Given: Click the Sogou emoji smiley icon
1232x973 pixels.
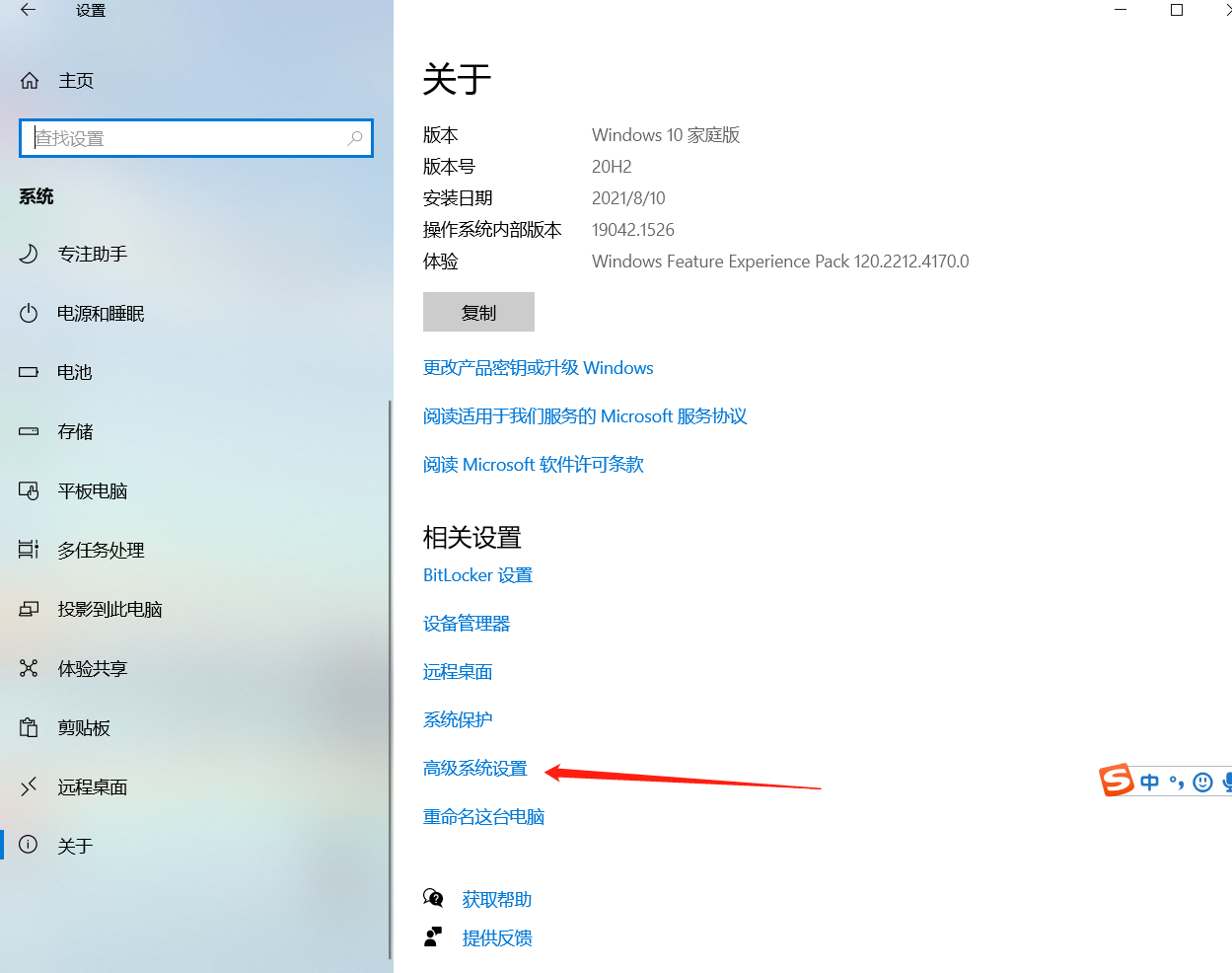Looking at the screenshot, I should (1202, 783).
